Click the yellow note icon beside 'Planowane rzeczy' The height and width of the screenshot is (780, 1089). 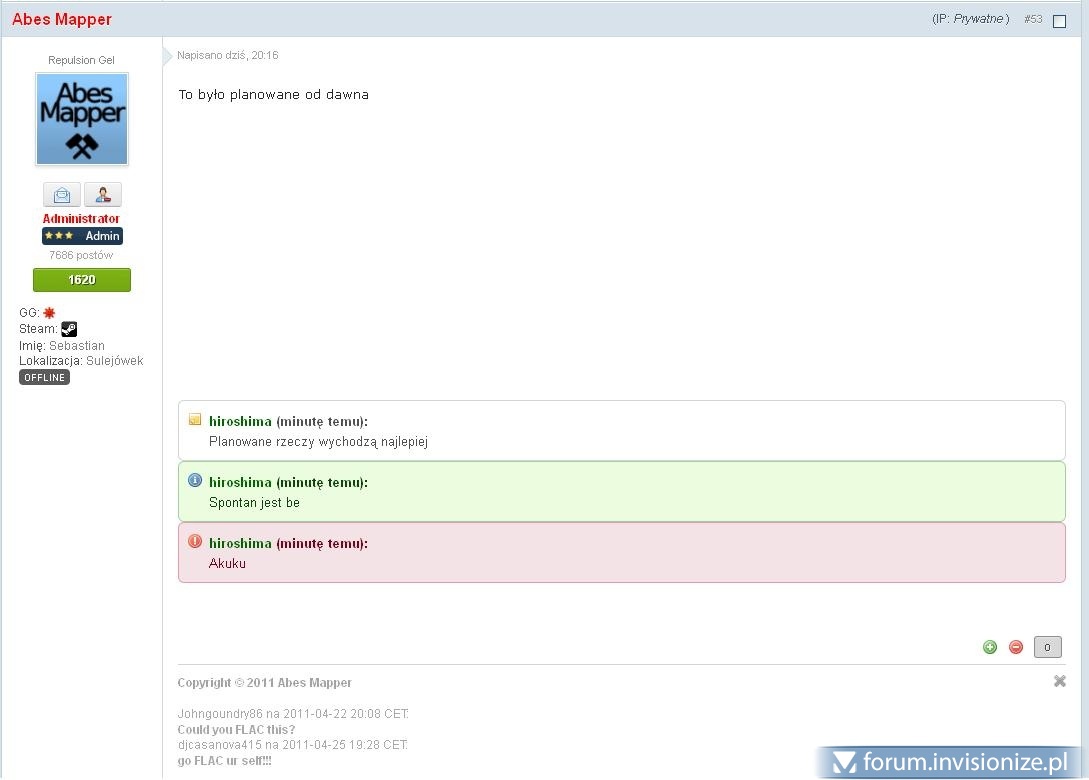(x=195, y=420)
